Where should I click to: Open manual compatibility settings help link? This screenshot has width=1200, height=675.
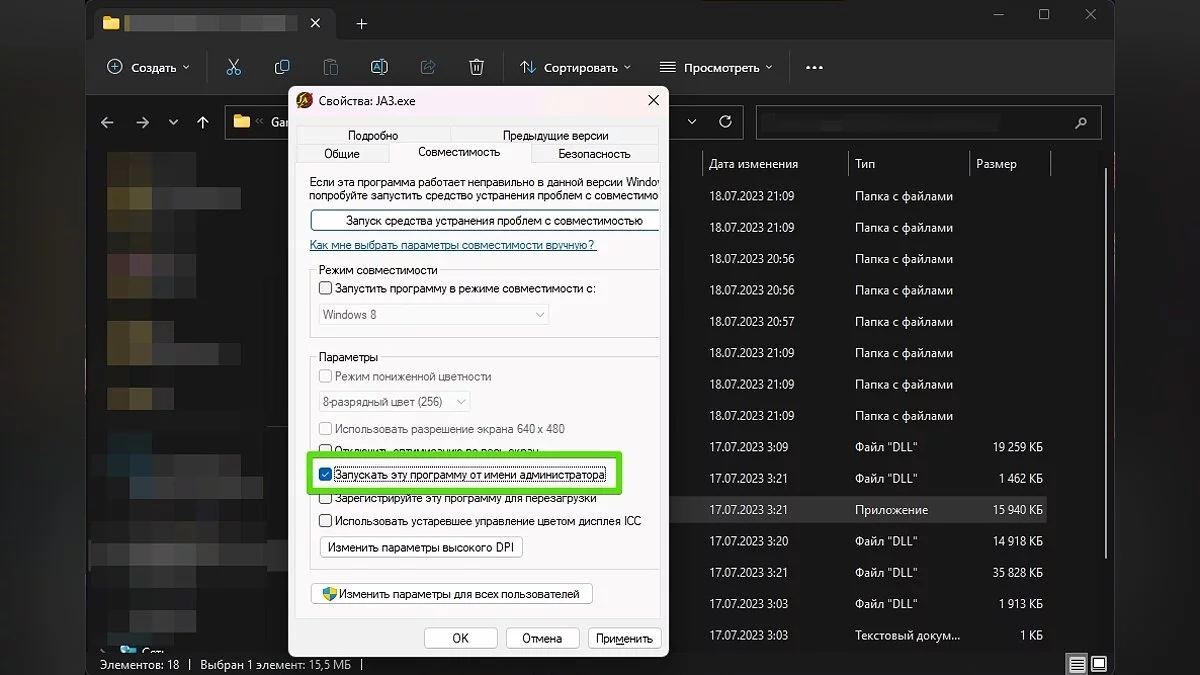452,245
